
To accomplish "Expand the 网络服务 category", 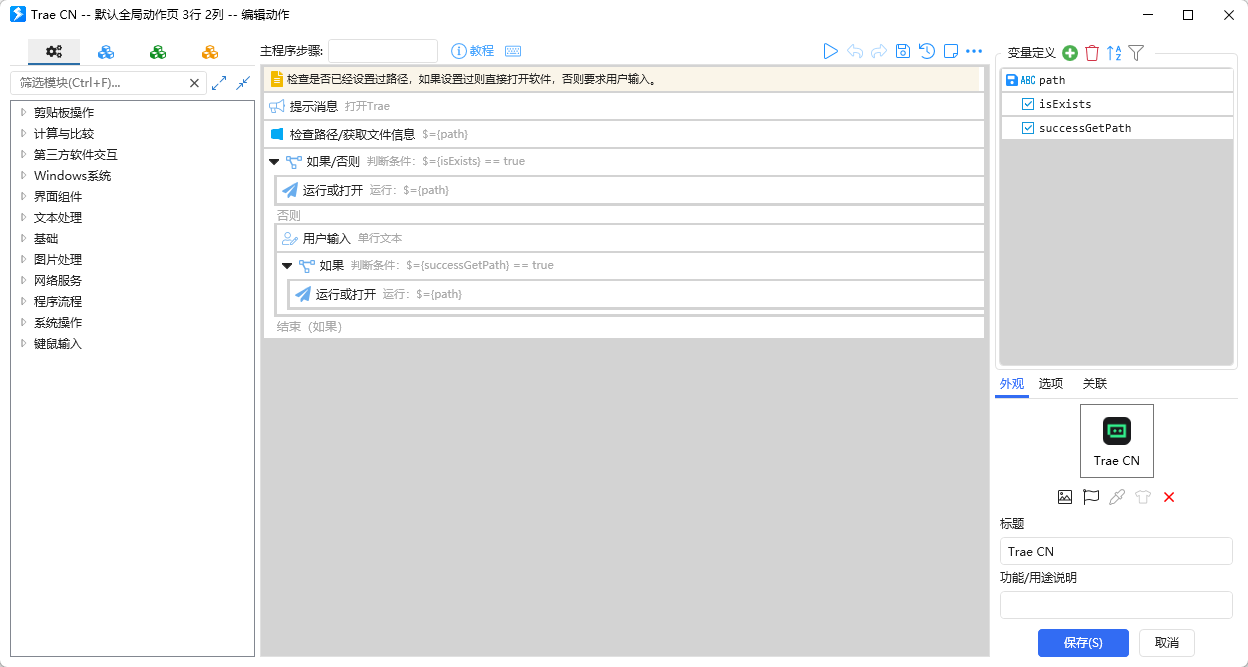I will point(24,280).
